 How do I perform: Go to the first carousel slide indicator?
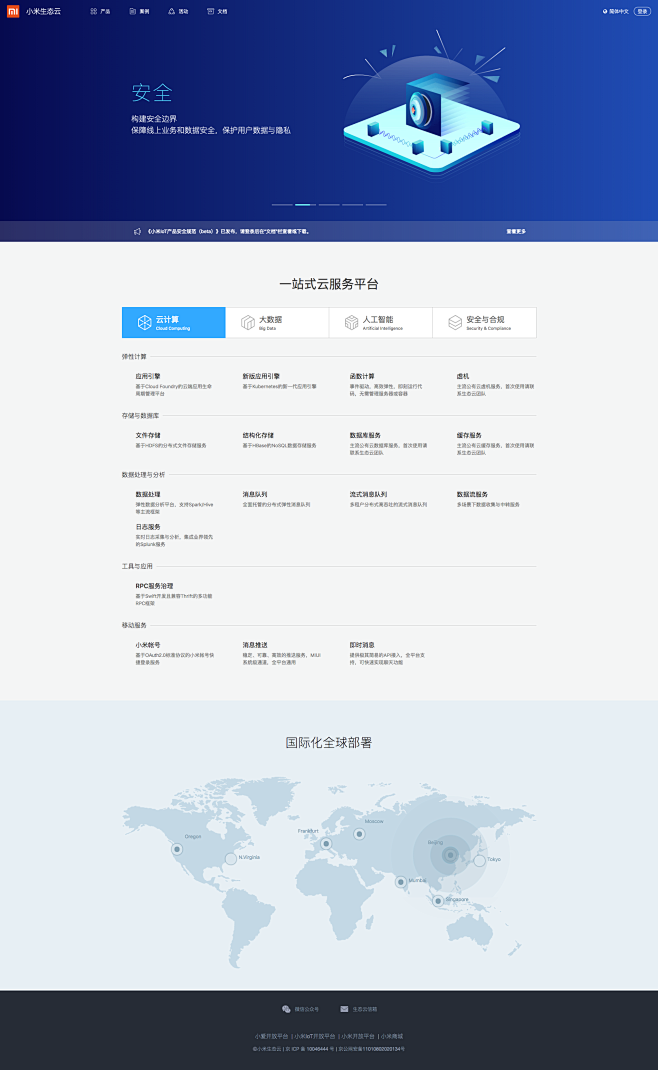pos(282,205)
